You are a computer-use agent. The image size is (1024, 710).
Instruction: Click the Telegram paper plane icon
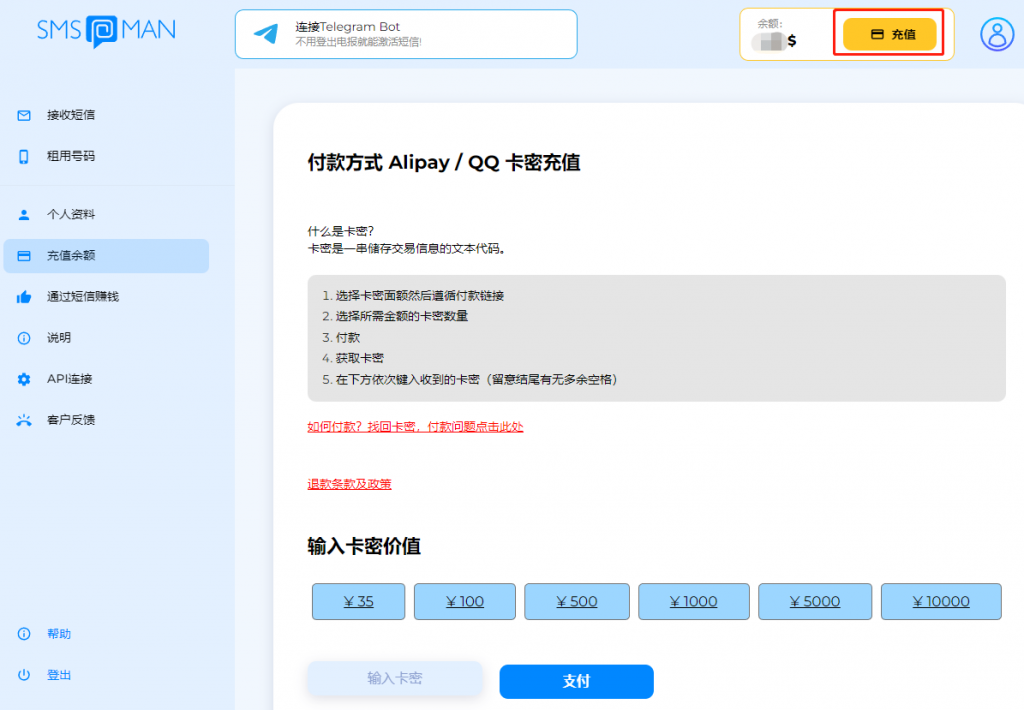coord(266,33)
